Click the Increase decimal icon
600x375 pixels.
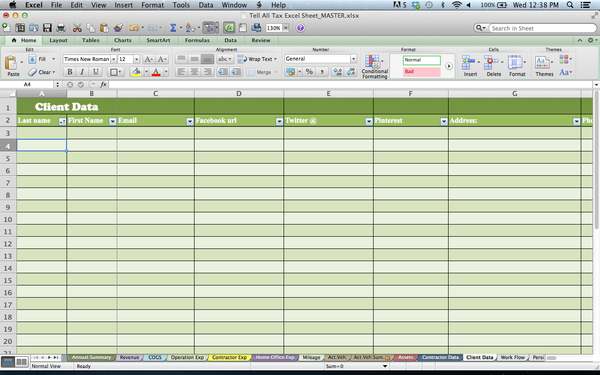point(338,72)
